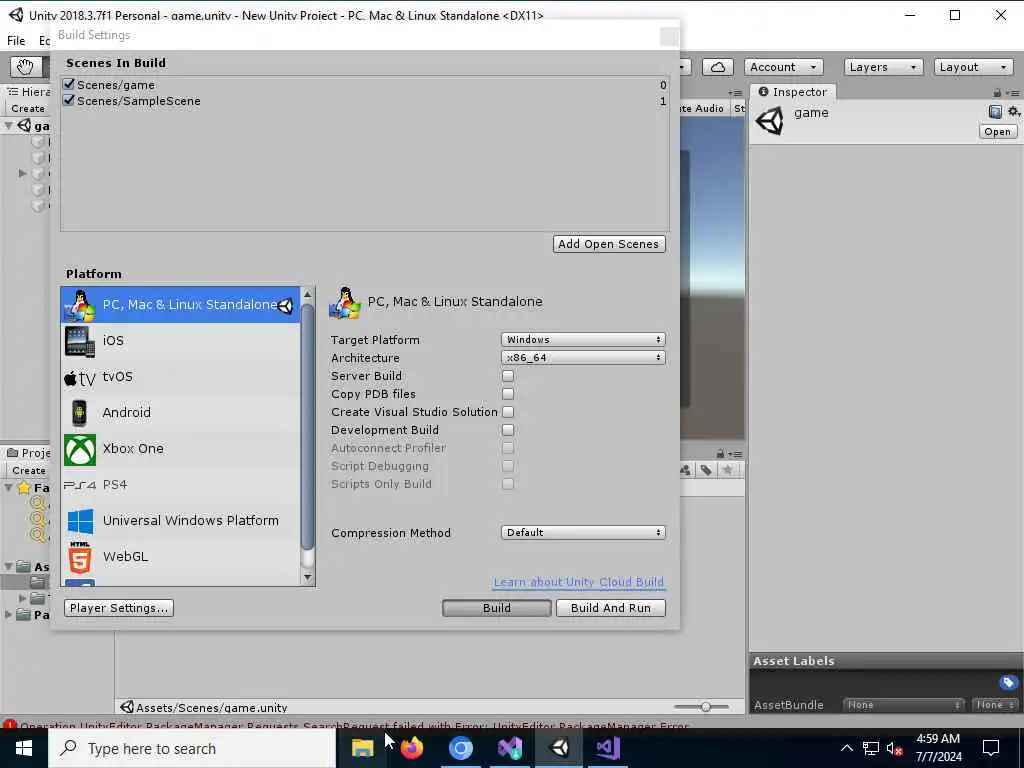Open the Layout dropdown
This screenshot has width=1024, height=768.
coord(973,67)
